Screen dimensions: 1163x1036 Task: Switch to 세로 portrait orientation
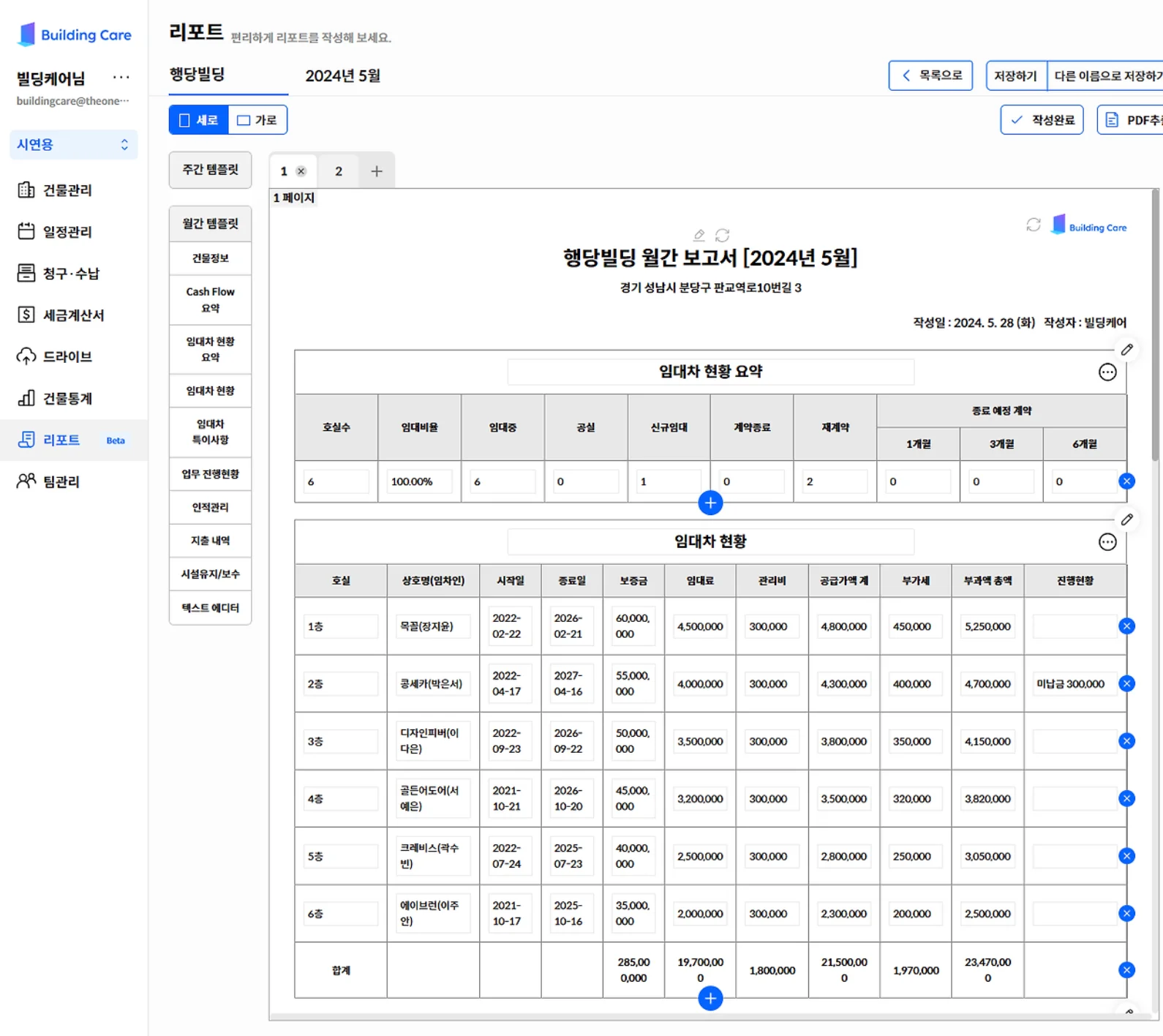tap(199, 120)
